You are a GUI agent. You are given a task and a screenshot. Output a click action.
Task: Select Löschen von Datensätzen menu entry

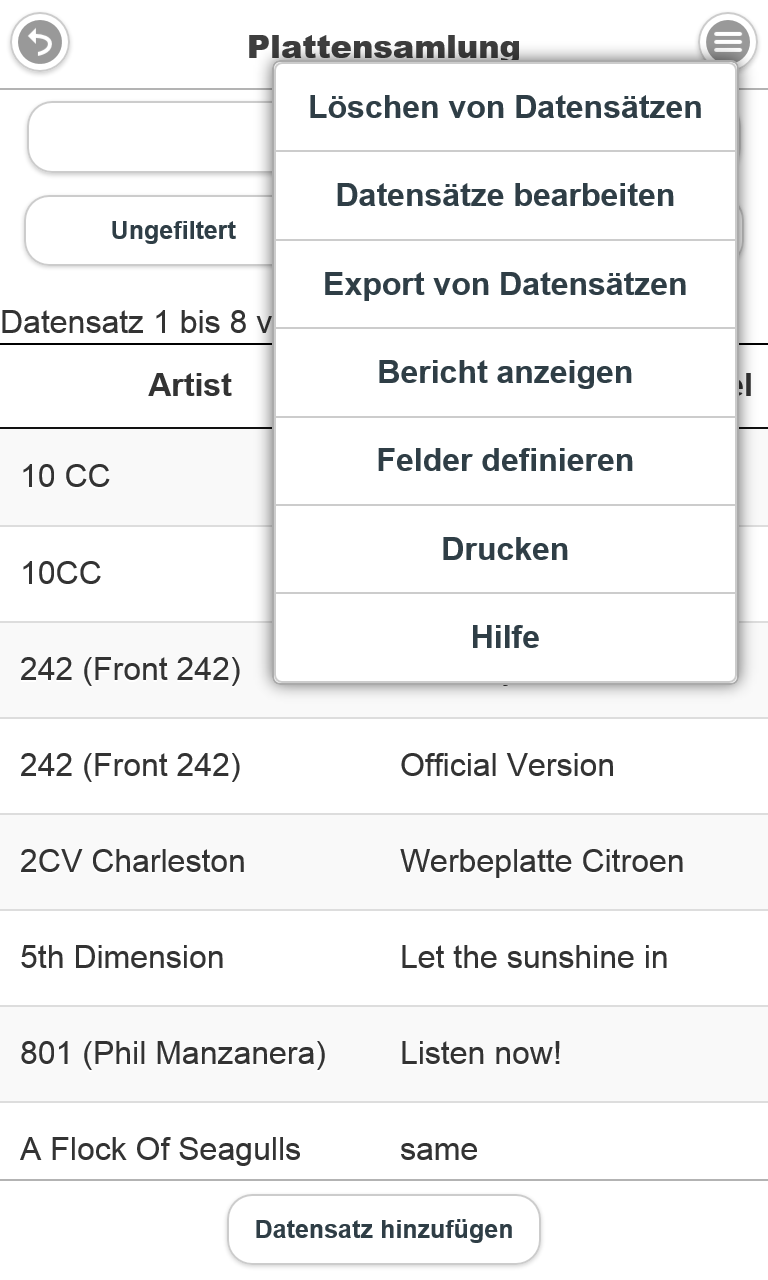pyautogui.click(x=505, y=108)
